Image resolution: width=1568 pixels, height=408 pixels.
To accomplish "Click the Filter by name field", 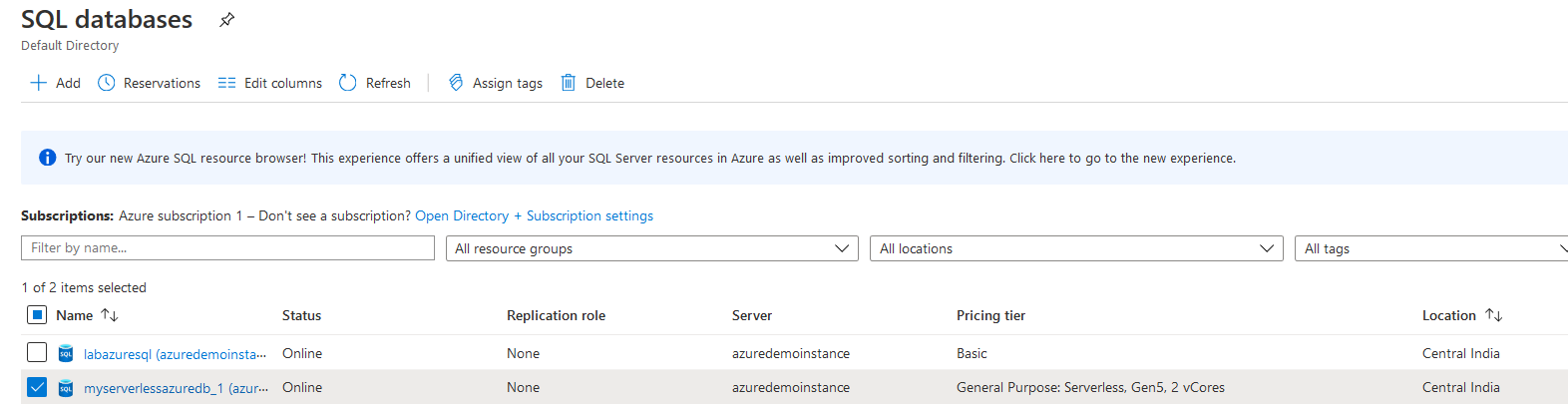I will 227,247.
